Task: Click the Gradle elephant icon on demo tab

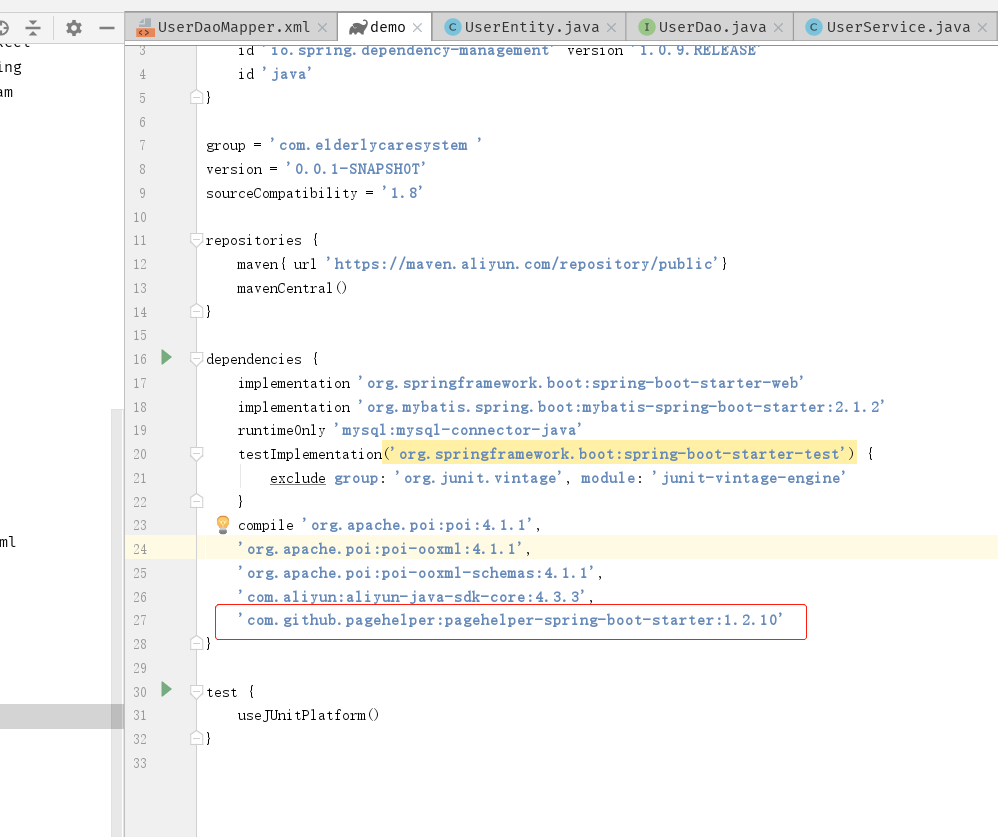Action: pos(358,27)
